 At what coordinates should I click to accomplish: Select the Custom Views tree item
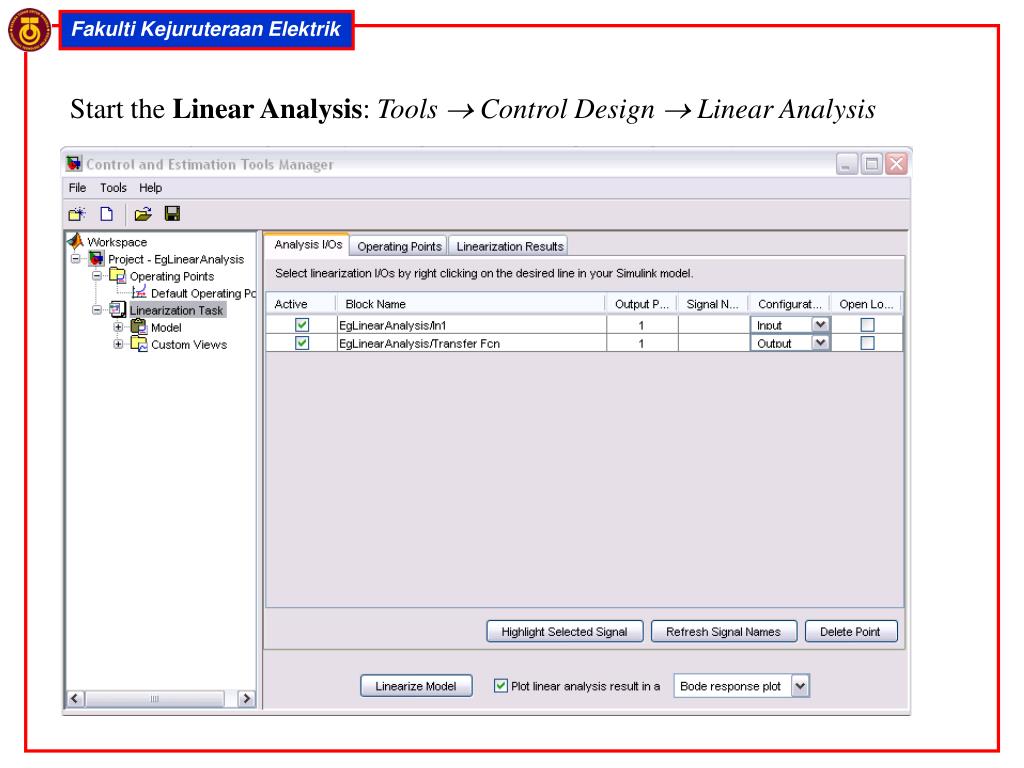coord(189,344)
